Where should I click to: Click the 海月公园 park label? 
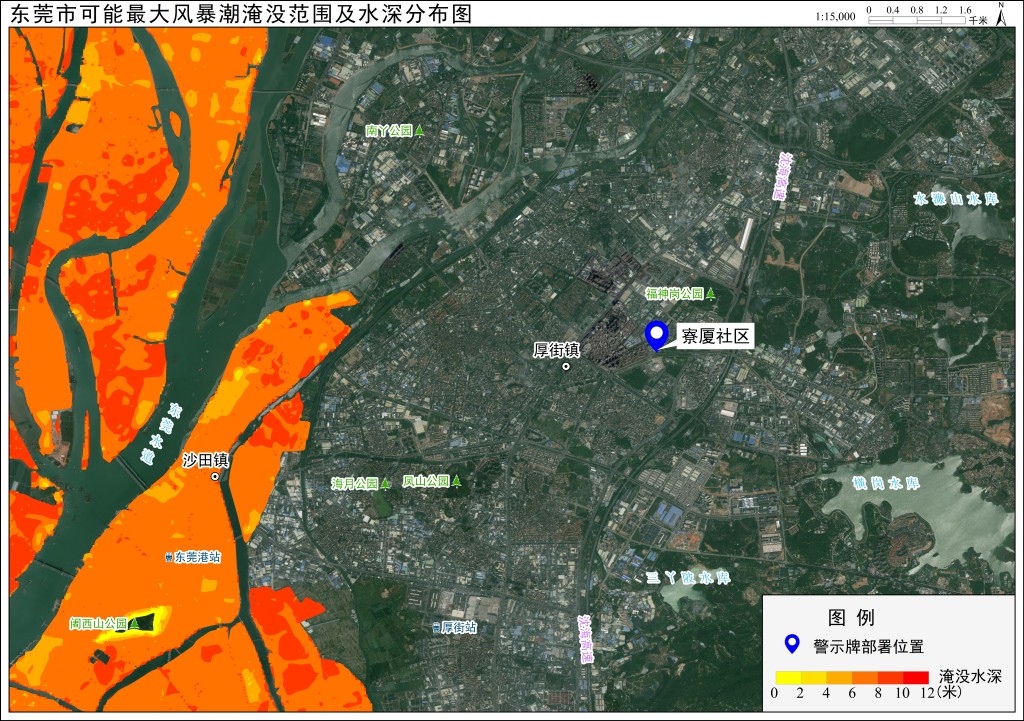[x=355, y=483]
